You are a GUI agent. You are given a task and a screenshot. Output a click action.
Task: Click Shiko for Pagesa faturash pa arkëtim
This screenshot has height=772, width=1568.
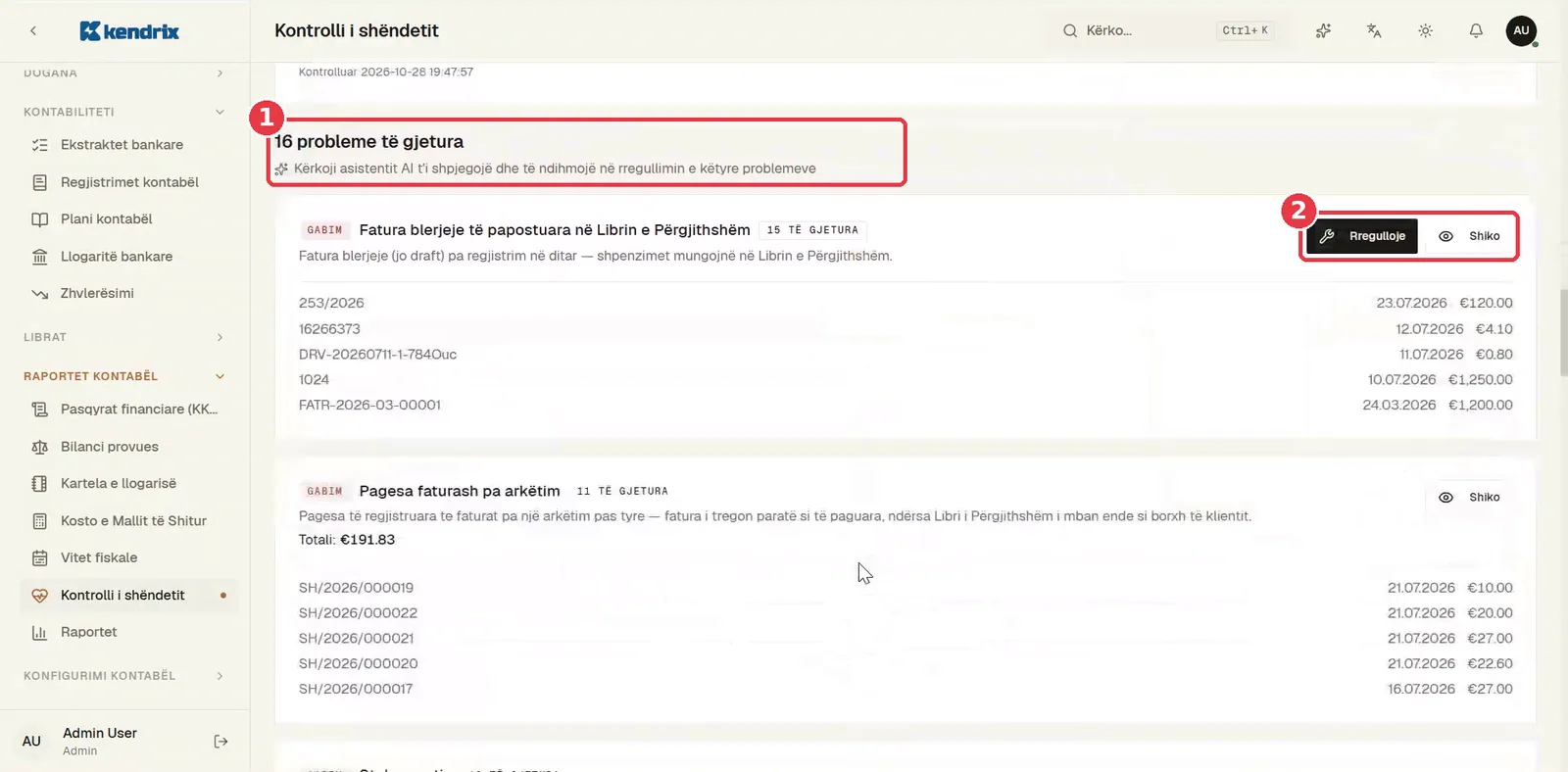(1470, 498)
